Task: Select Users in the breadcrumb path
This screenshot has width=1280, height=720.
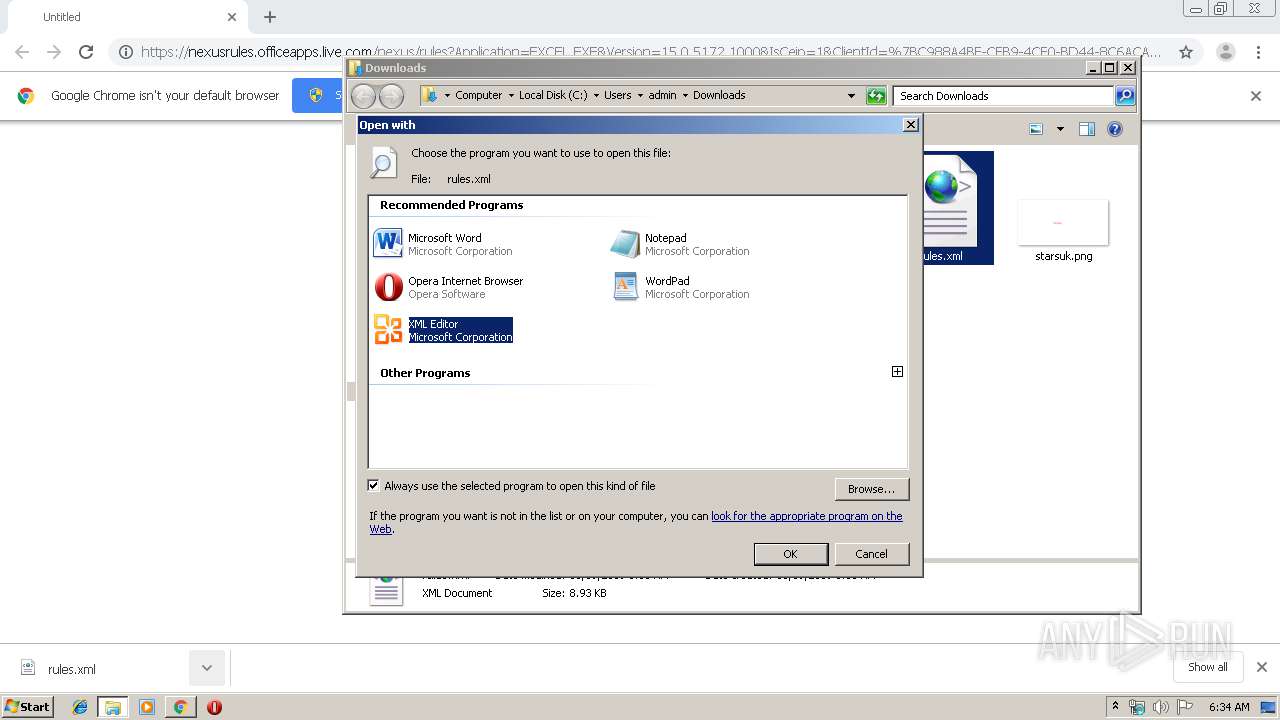Action: (617, 96)
